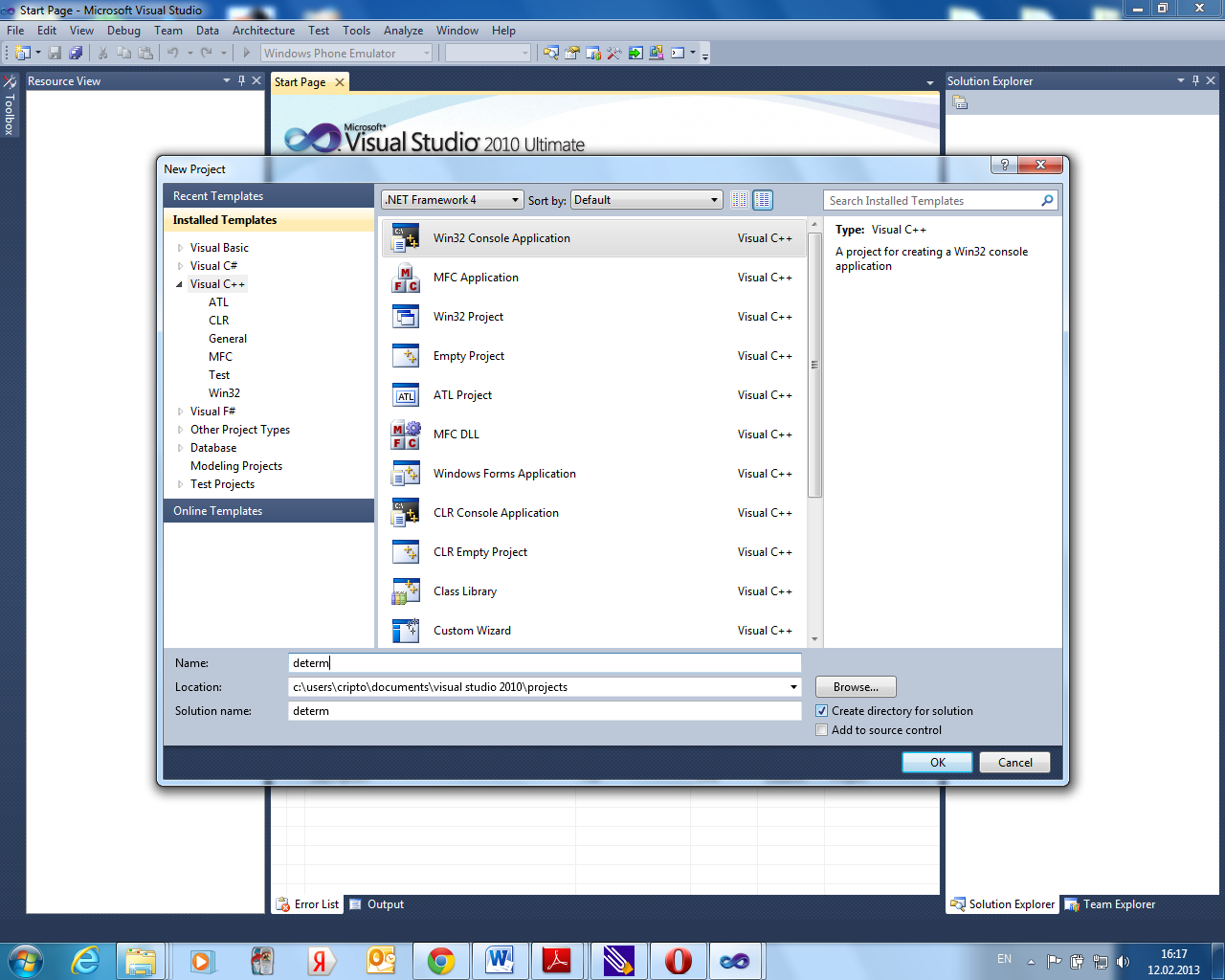Expand the Visual F# tree node
Image resolution: width=1225 pixels, height=980 pixels.
point(180,412)
